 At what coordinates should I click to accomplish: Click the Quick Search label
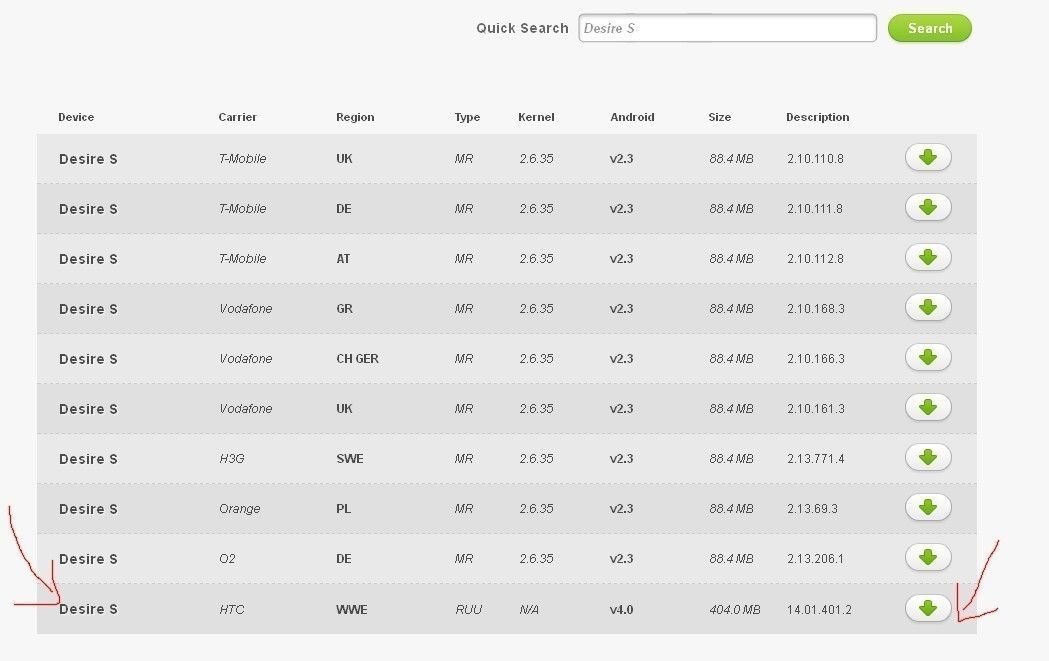click(x=522, y=28)
